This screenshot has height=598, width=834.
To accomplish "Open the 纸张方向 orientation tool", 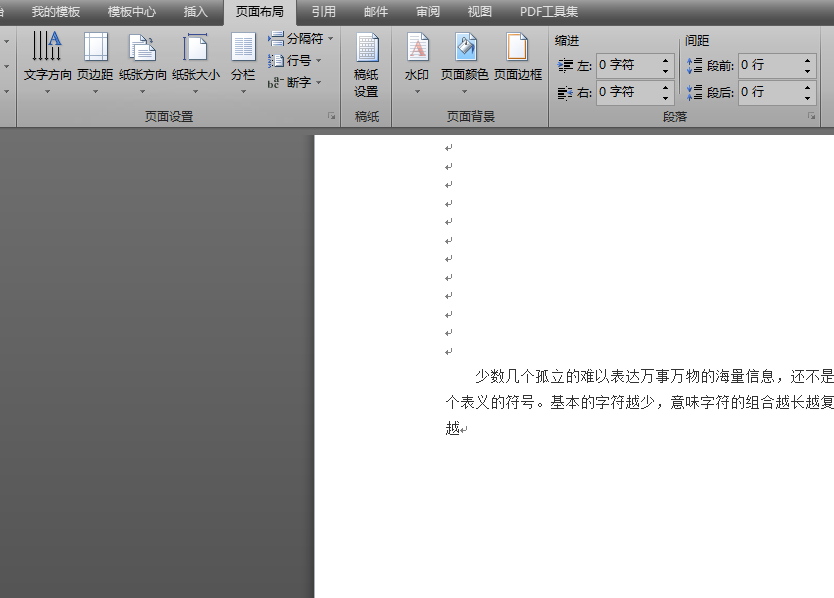I will pos(143,63).
